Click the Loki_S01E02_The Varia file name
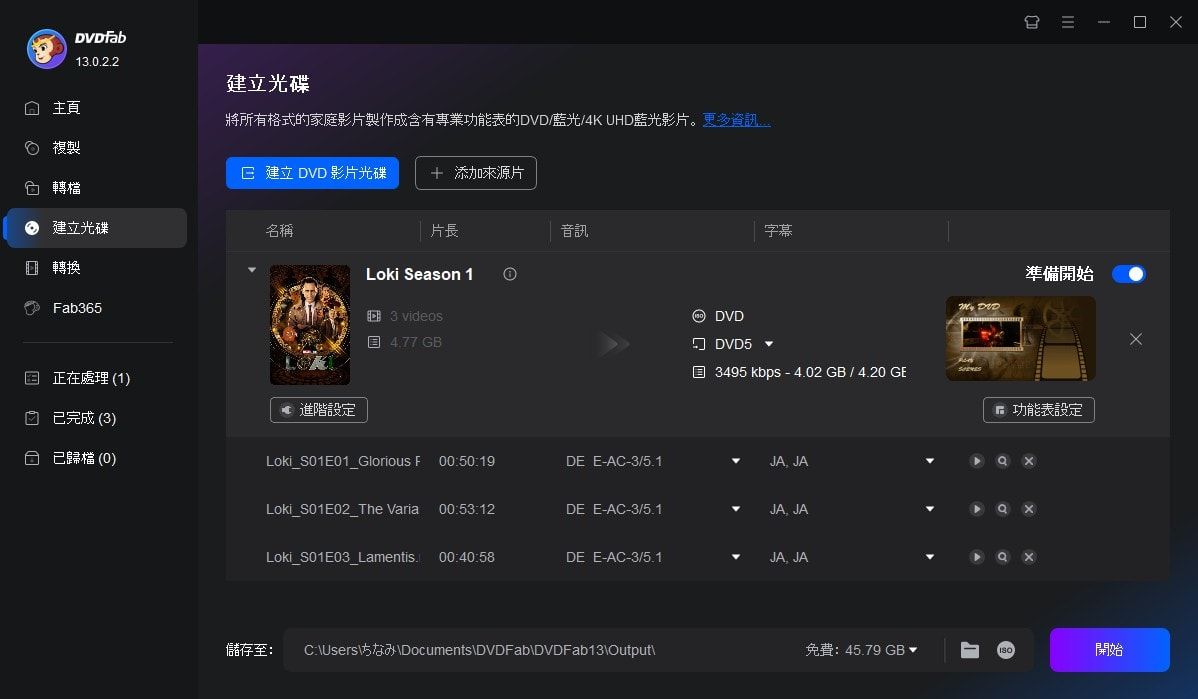The image size is (1198, 699). tap(342, 510)
